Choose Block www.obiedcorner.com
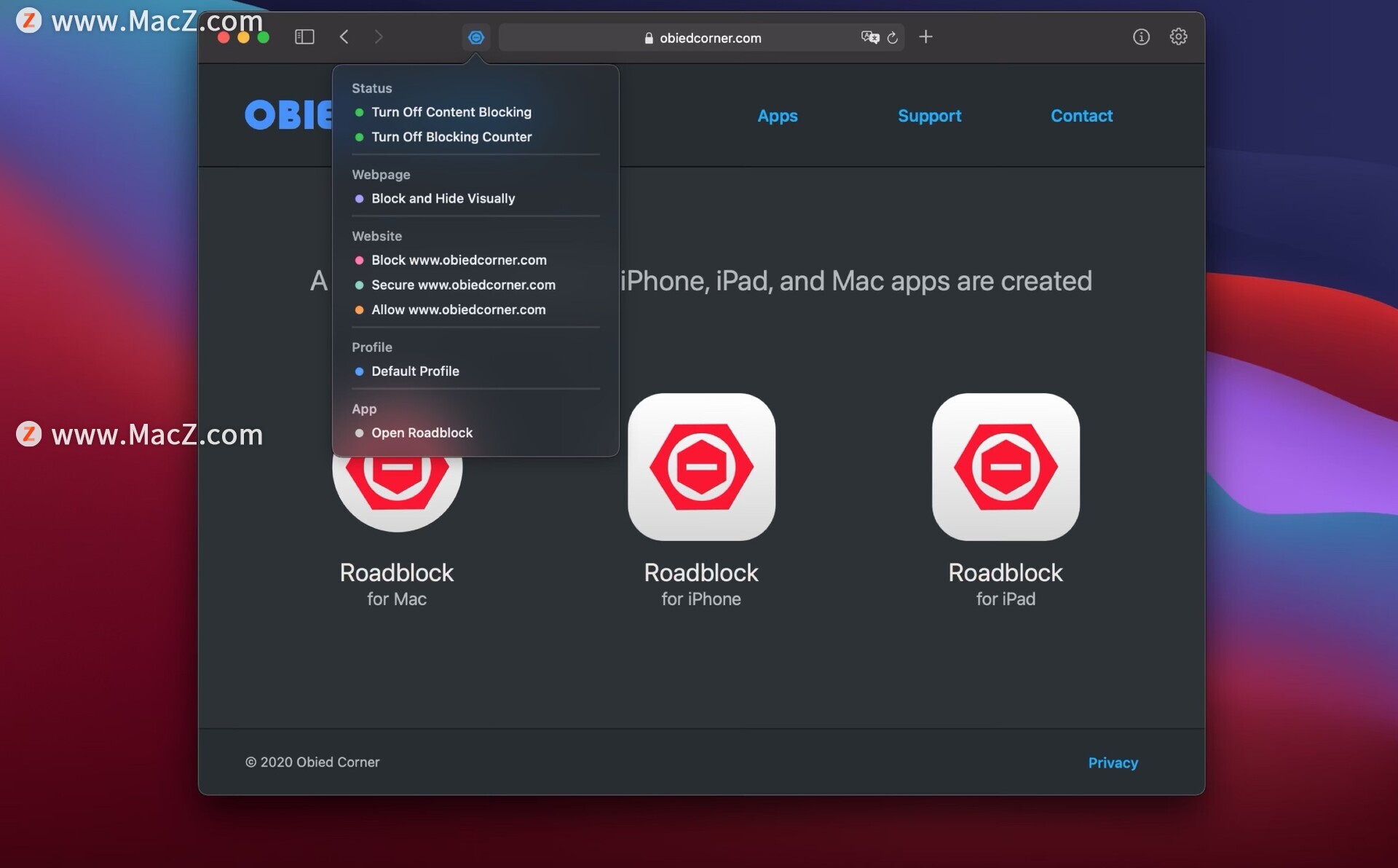The image size is (1398, 868). click(459, 260)
